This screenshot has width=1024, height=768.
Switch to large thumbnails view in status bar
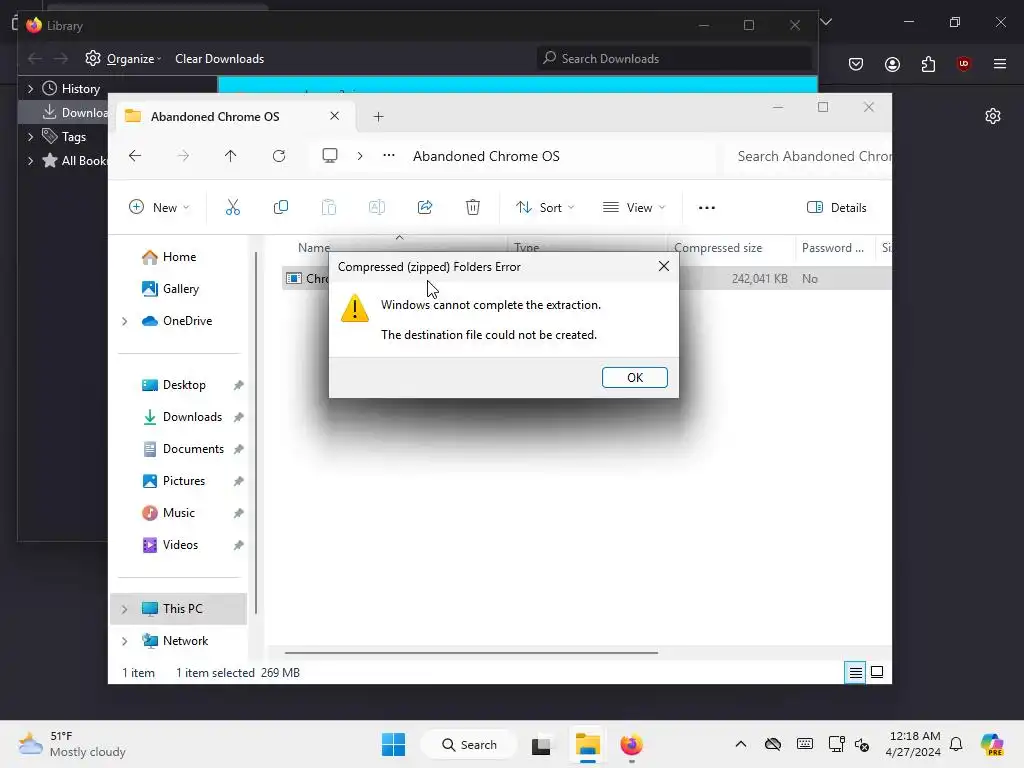click(877, 673)
